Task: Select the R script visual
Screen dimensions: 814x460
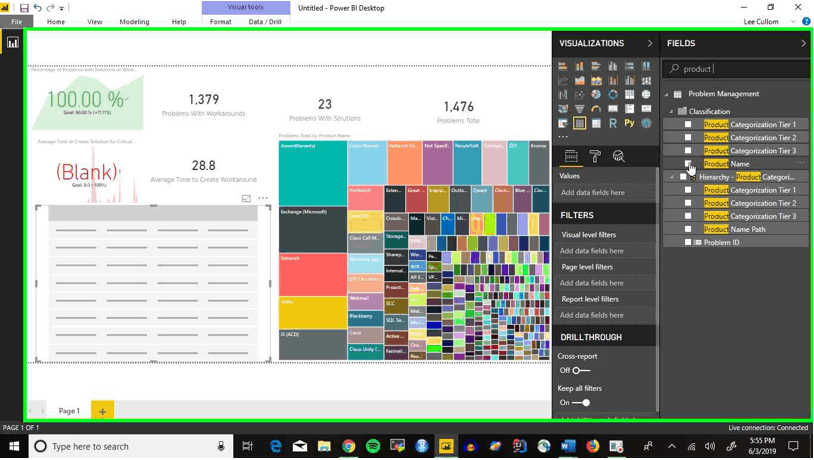Action: [x=613, y=124]
